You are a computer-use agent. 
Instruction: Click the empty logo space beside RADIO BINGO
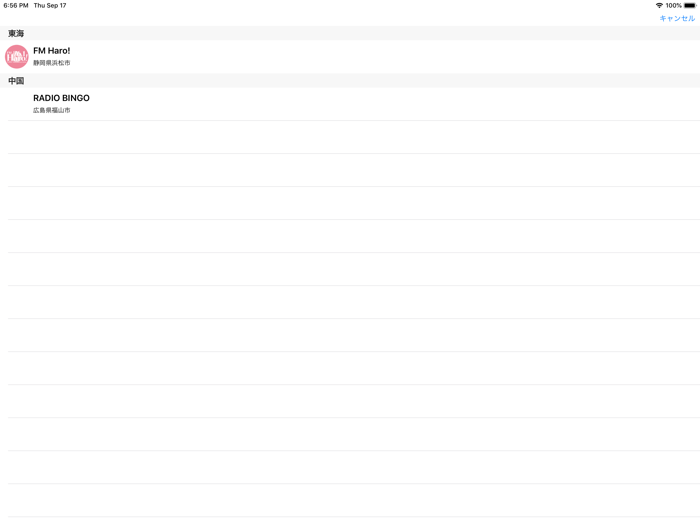17,104
